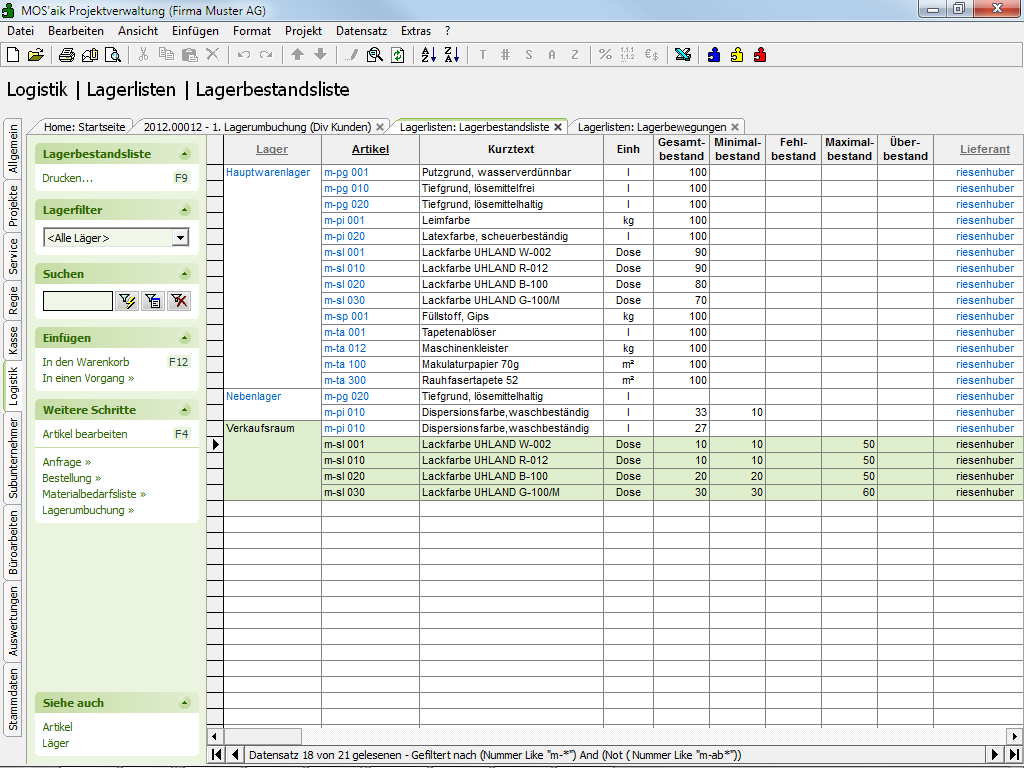Click the open folder toolbar icon
Viewport: 1024px width, 768px height.
tap(36, 55)
